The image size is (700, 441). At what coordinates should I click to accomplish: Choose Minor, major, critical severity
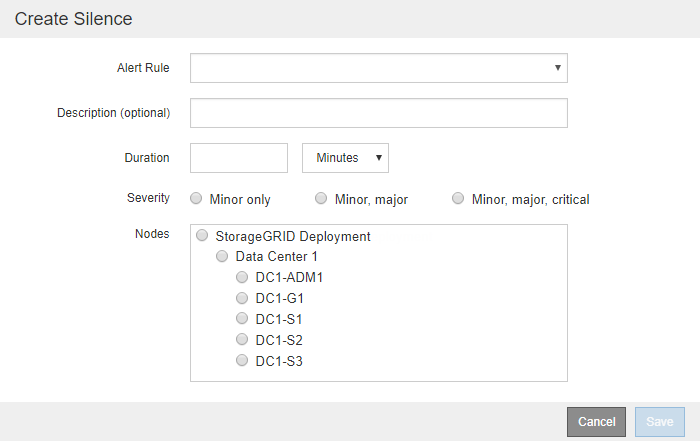pyautogui.click(x=459, y=199)
